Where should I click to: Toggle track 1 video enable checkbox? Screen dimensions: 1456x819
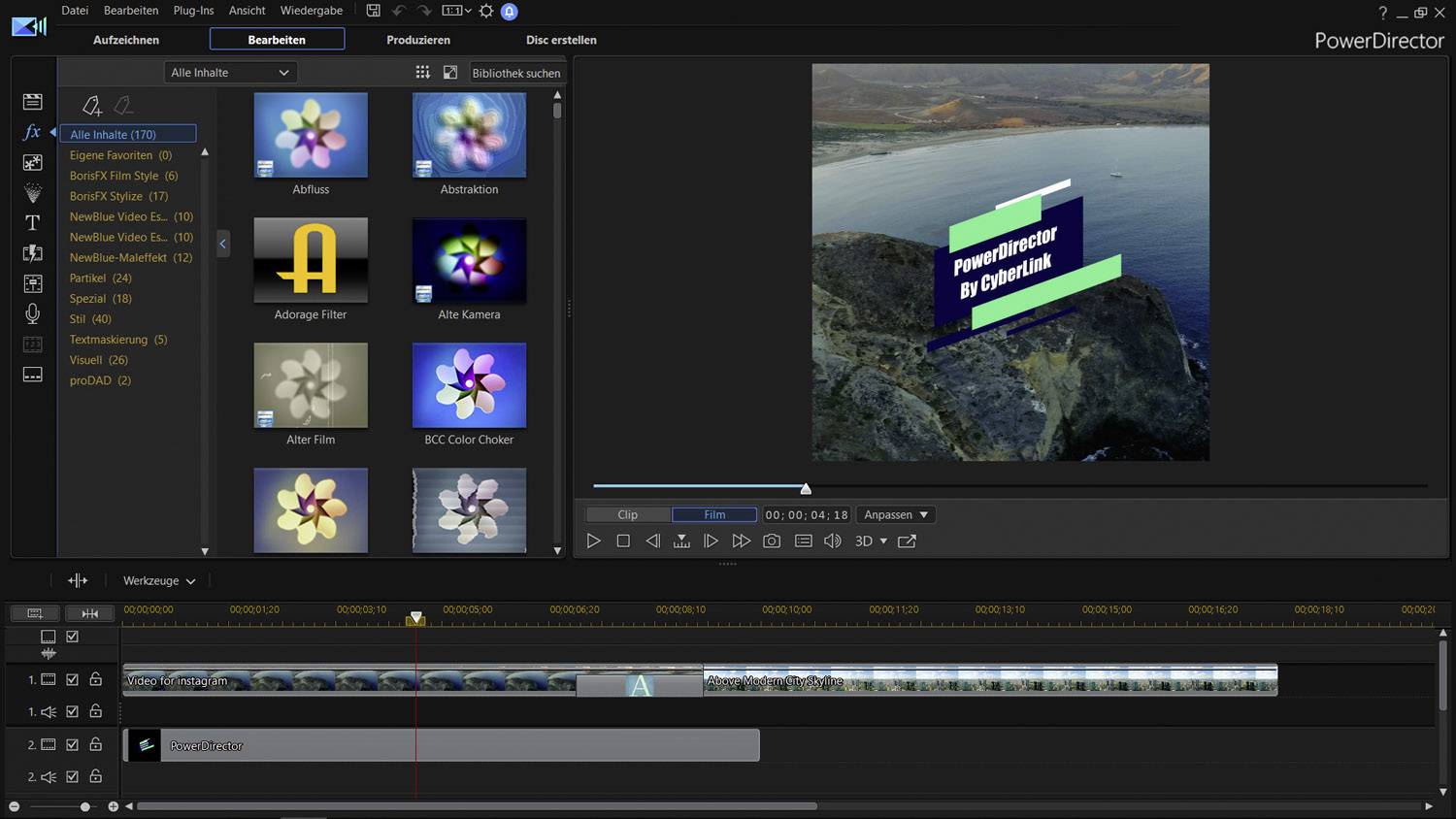72,679
